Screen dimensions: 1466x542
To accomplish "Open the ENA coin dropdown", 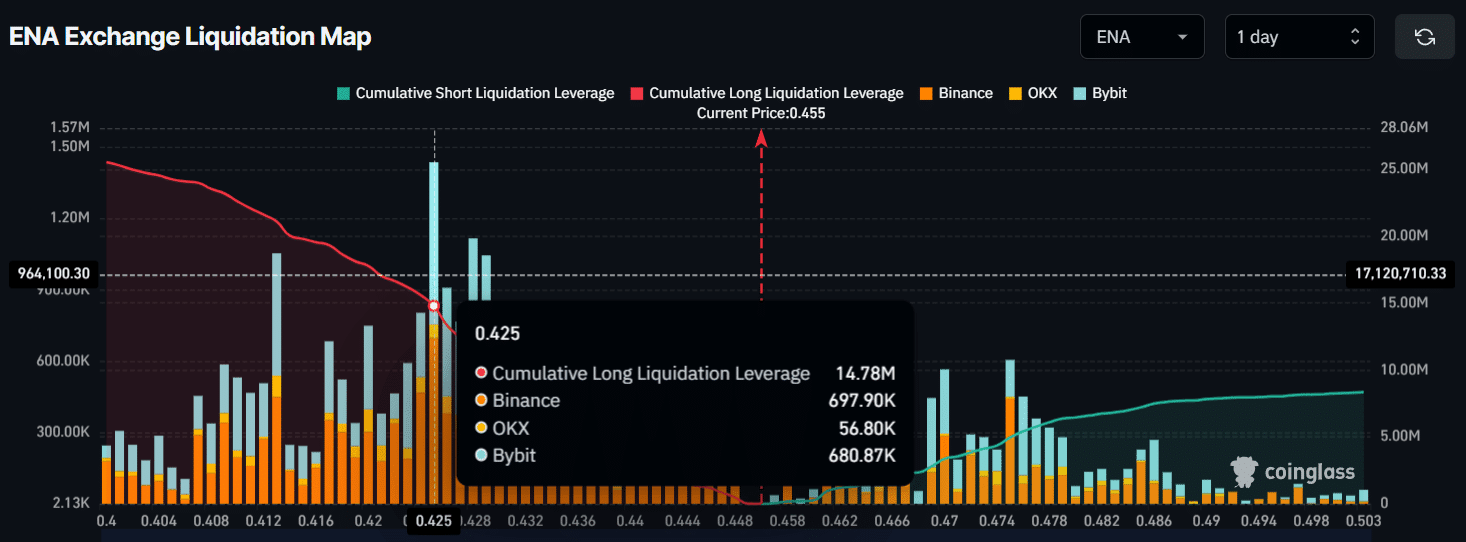I will (x=1140, y=37).
